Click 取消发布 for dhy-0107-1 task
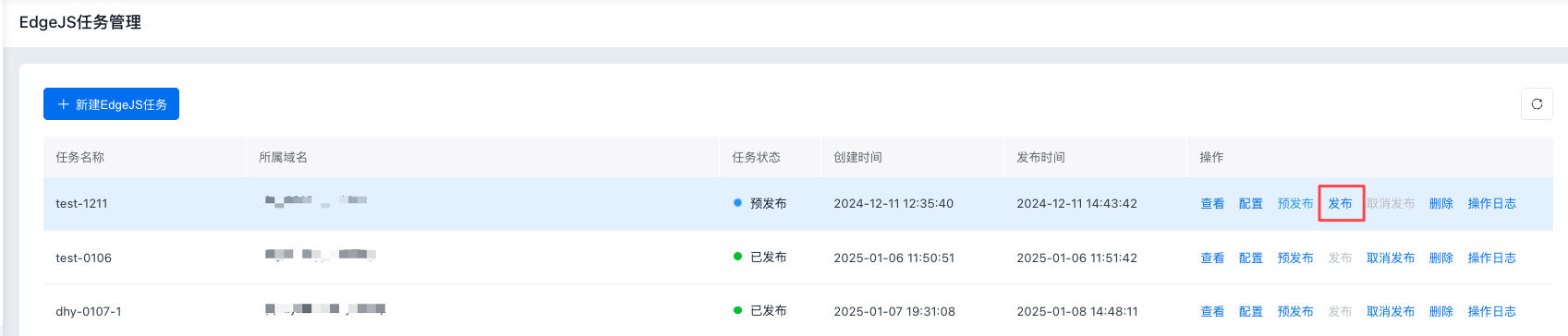1568x336 pixels. 1391,312
